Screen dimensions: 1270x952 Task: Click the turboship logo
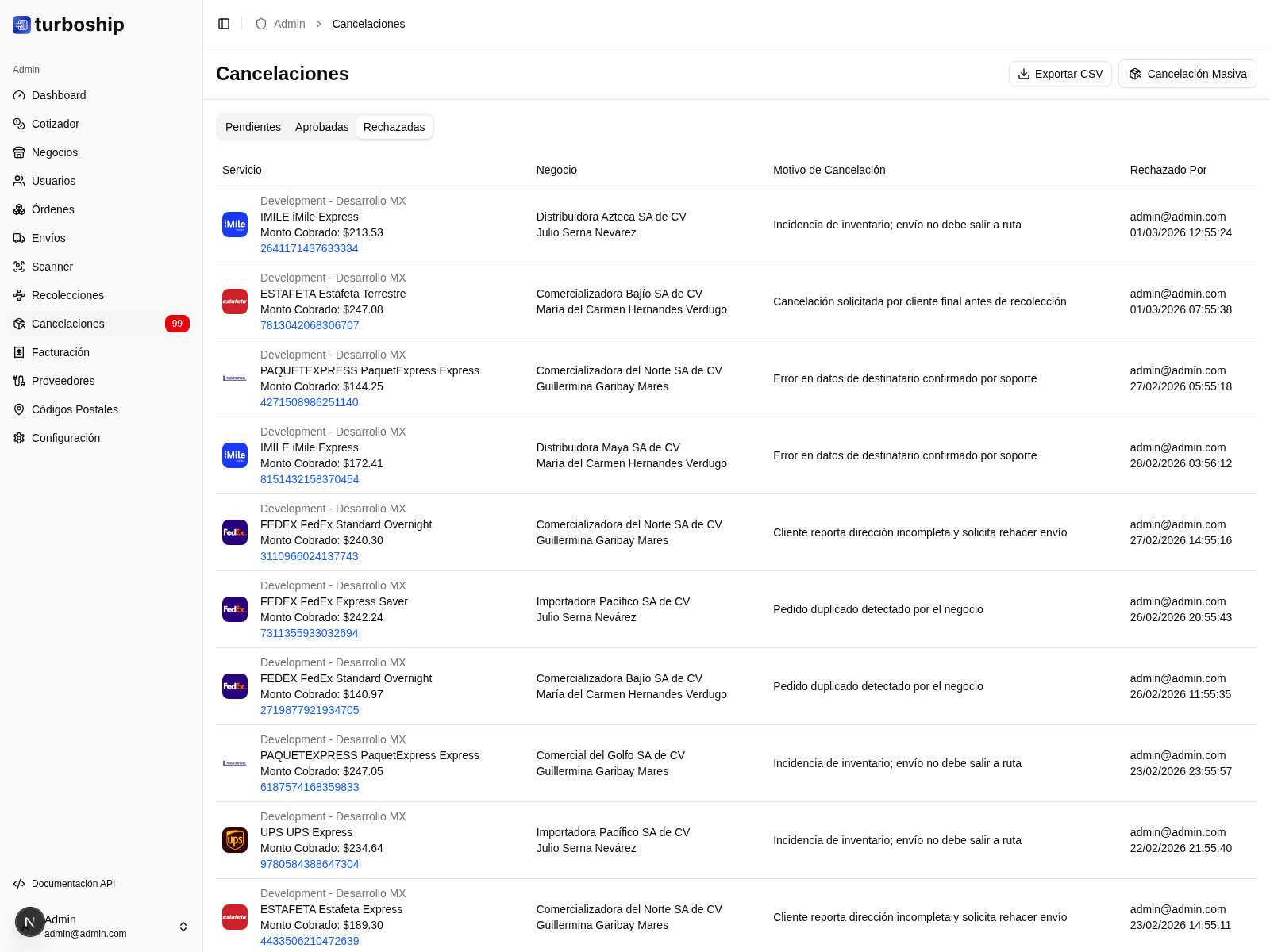[69, 25]
